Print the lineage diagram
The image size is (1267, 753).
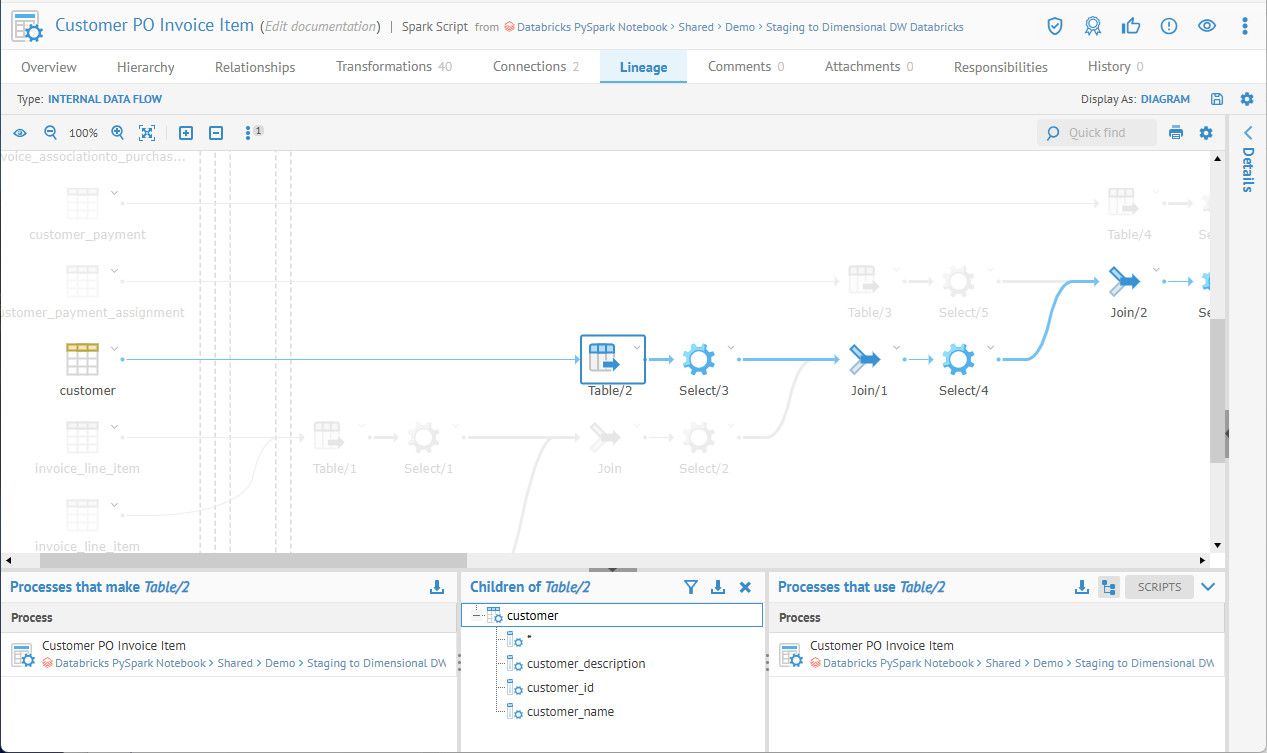(x=1176, y=133)
